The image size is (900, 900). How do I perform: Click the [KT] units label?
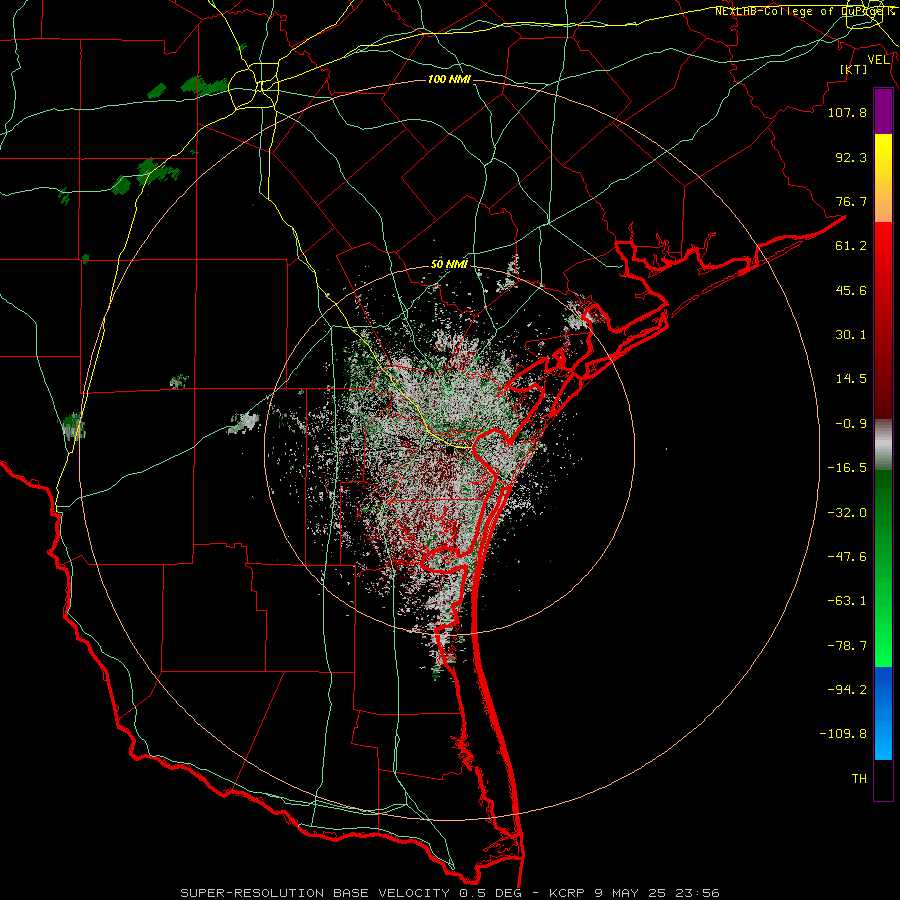854,69
